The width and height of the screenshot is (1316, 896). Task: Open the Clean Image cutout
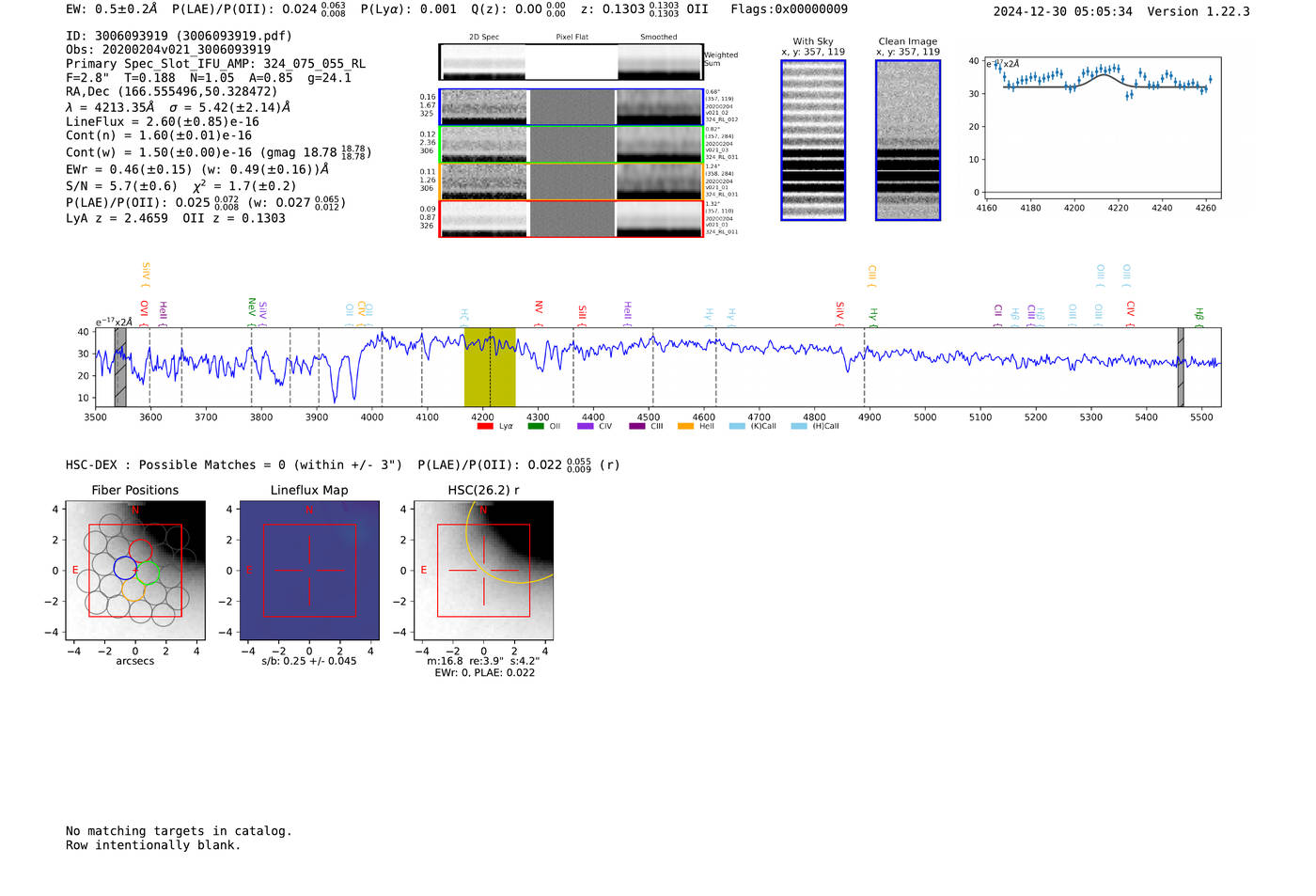(908, 140)
